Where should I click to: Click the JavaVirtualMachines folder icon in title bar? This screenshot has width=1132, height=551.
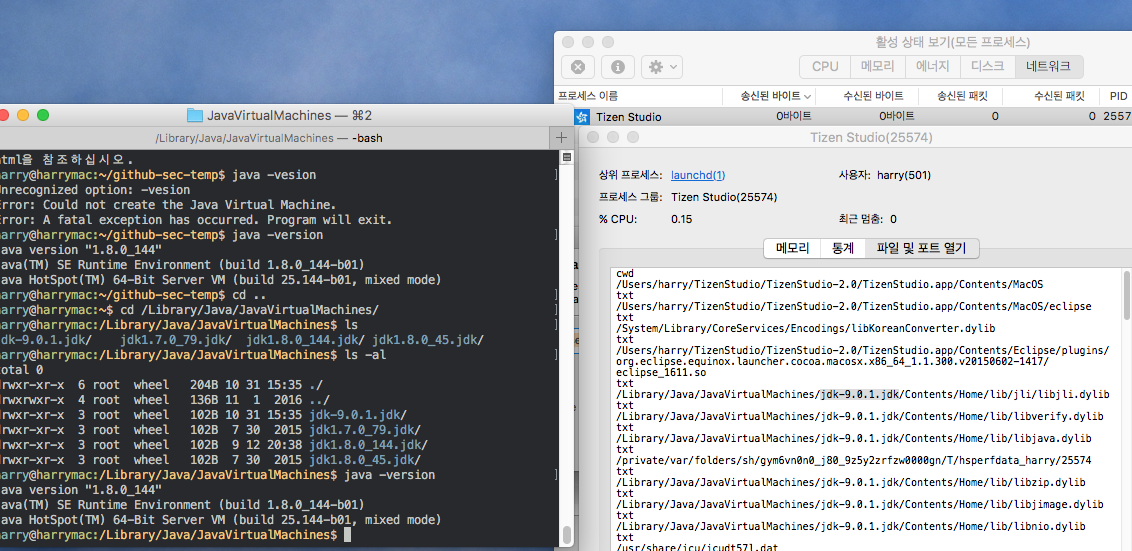(x=195, y=115)
